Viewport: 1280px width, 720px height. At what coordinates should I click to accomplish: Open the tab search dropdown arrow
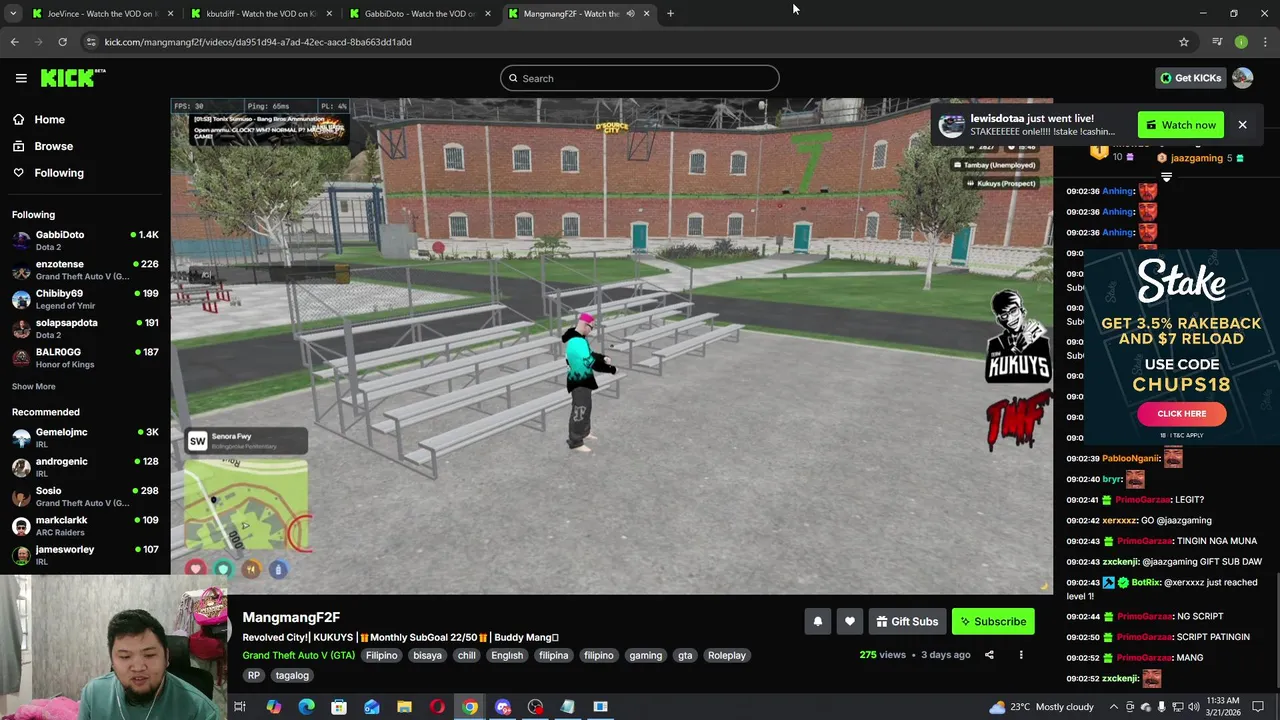[x=13, y=14]
